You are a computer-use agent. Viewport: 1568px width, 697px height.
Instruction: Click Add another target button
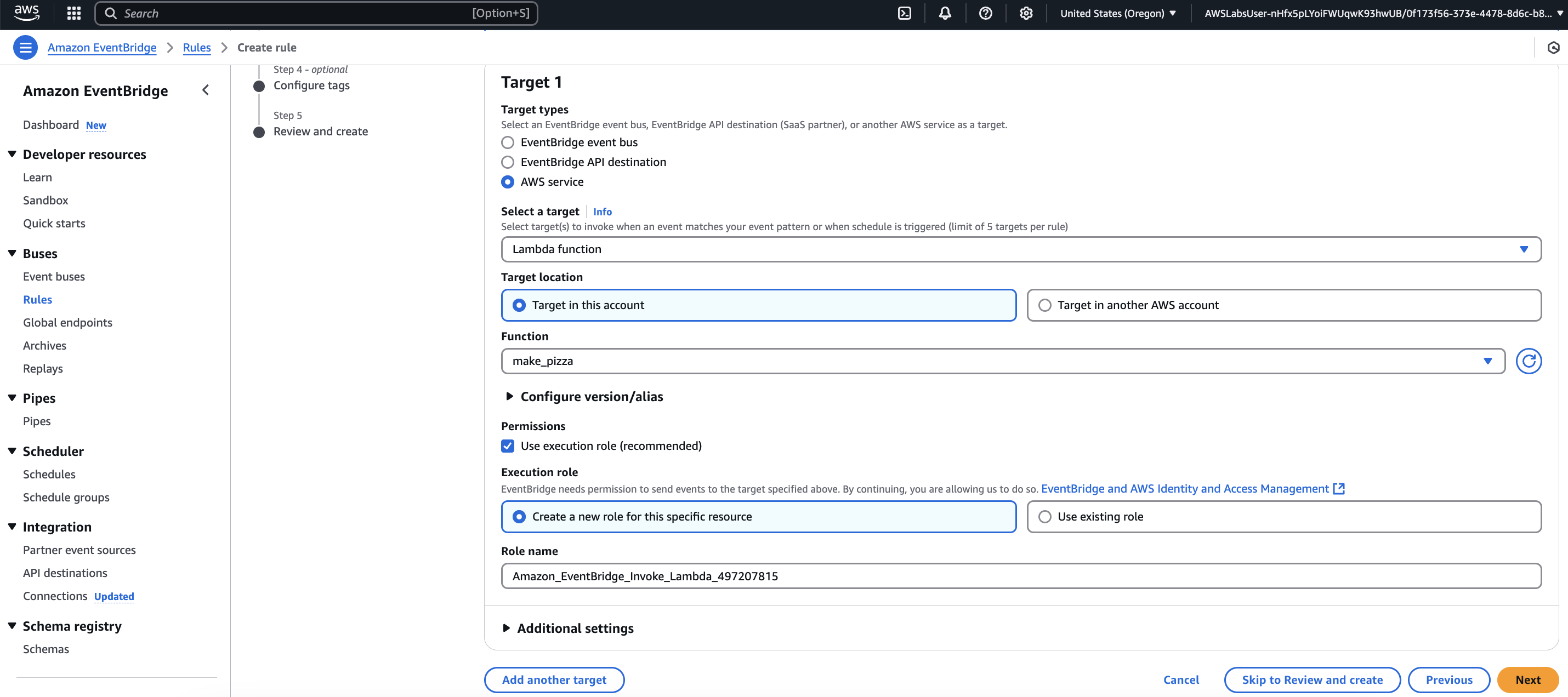click(554, 680)
